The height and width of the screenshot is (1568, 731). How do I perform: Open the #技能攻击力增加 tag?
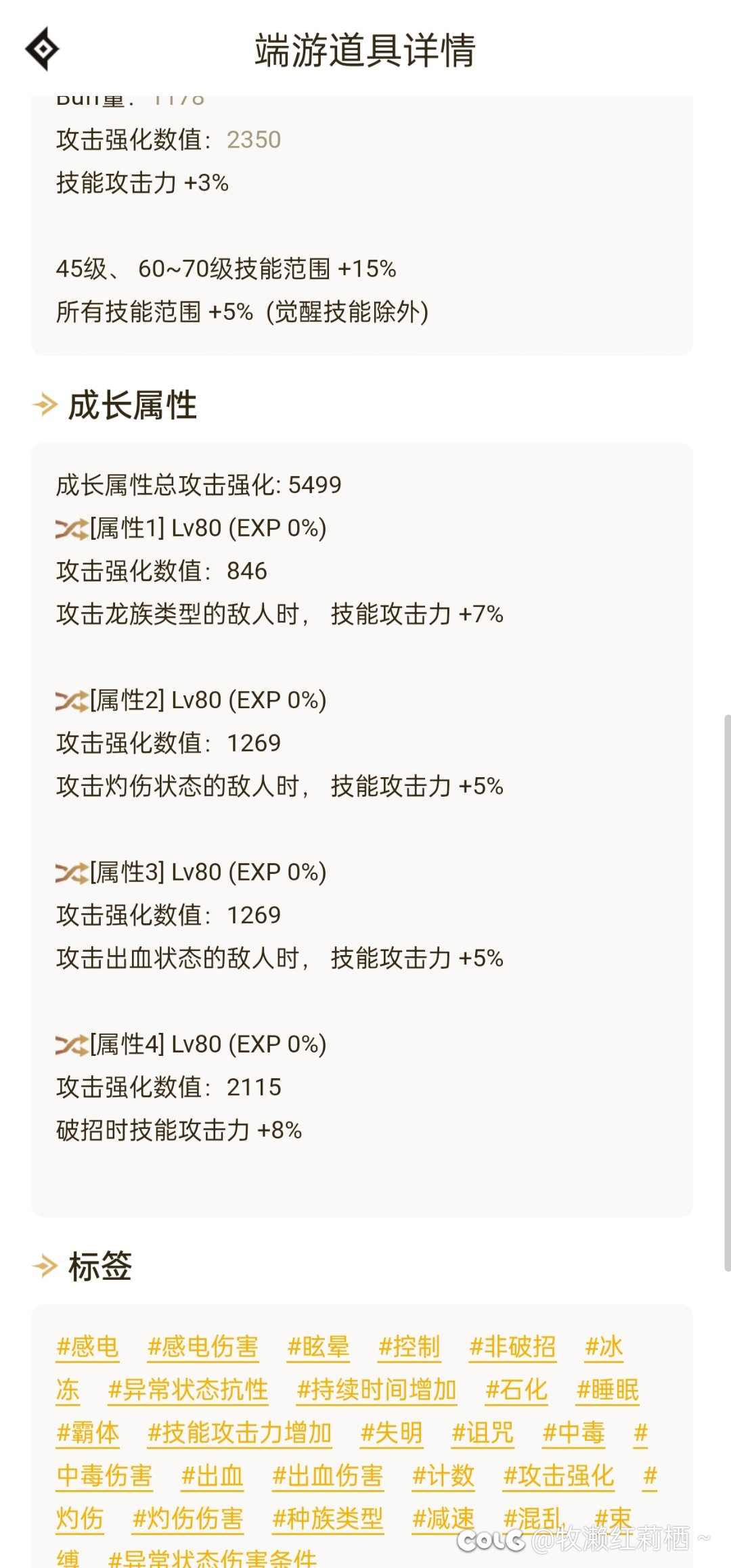(x=240, y=1433)
